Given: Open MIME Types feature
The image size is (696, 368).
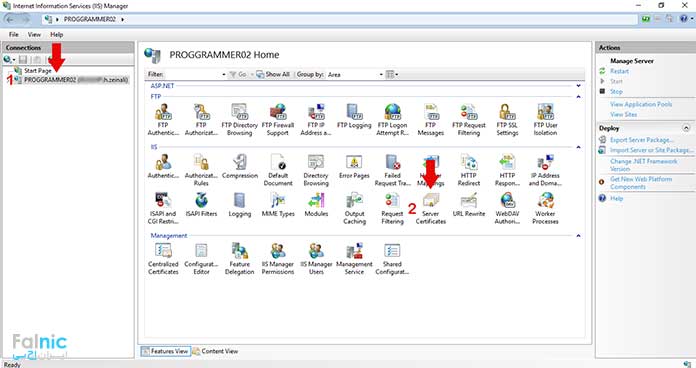Looking at the screenshot, I should pyautogui.click(x=278, y=205).
